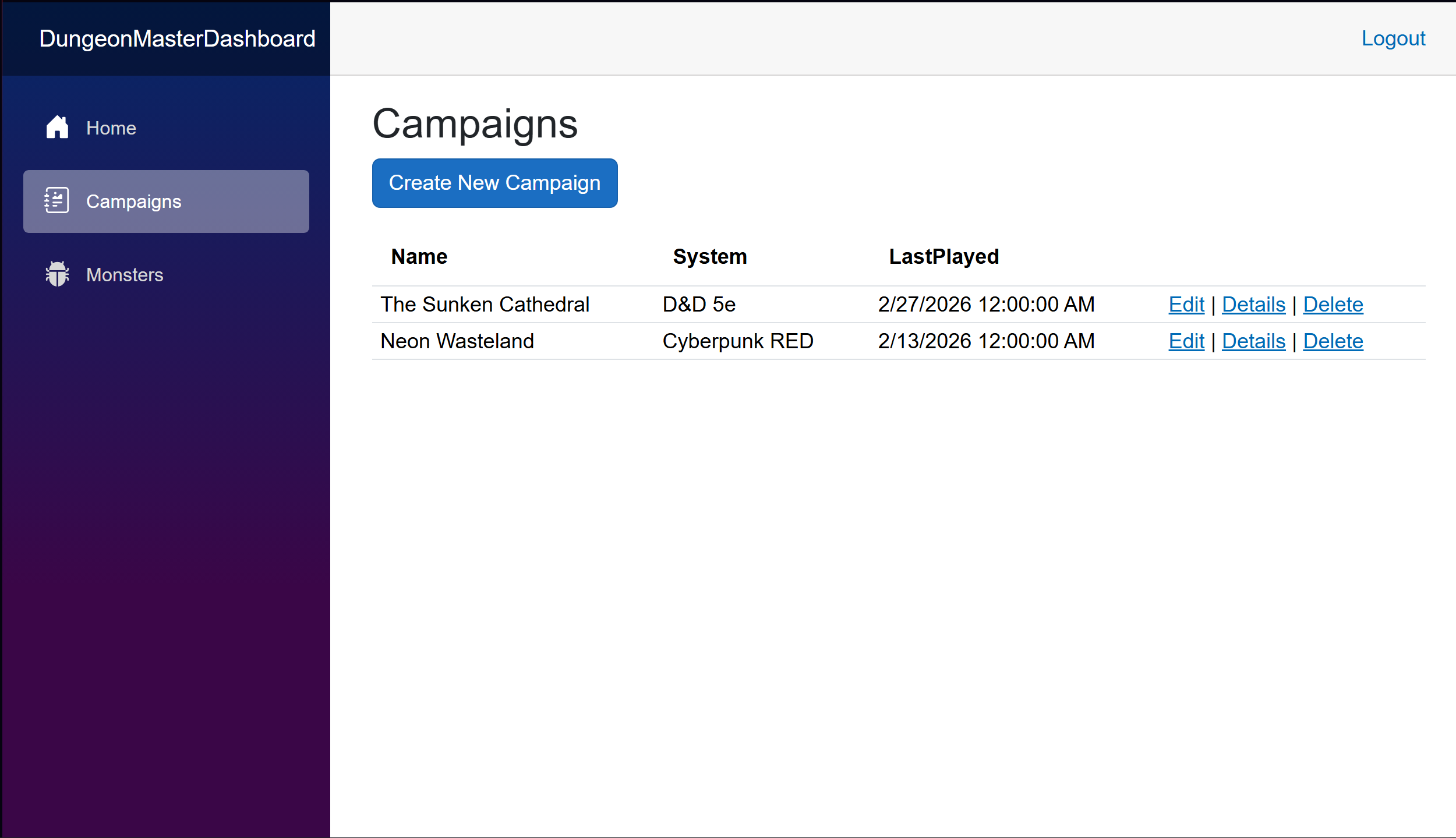Click Logout in the top bar
Image resolution: width=1456 pixels, height=838 pixels.
click(x=1393, y=38)
